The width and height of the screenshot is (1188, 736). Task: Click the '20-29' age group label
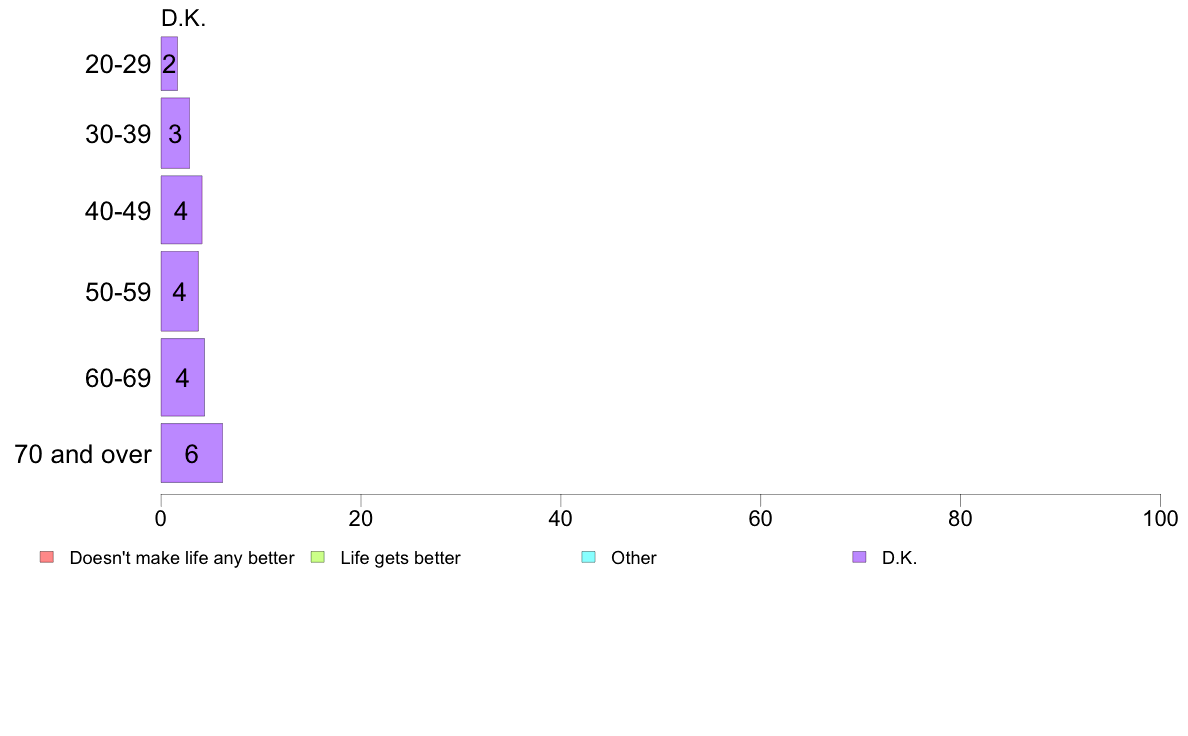(x=118, y=64)
